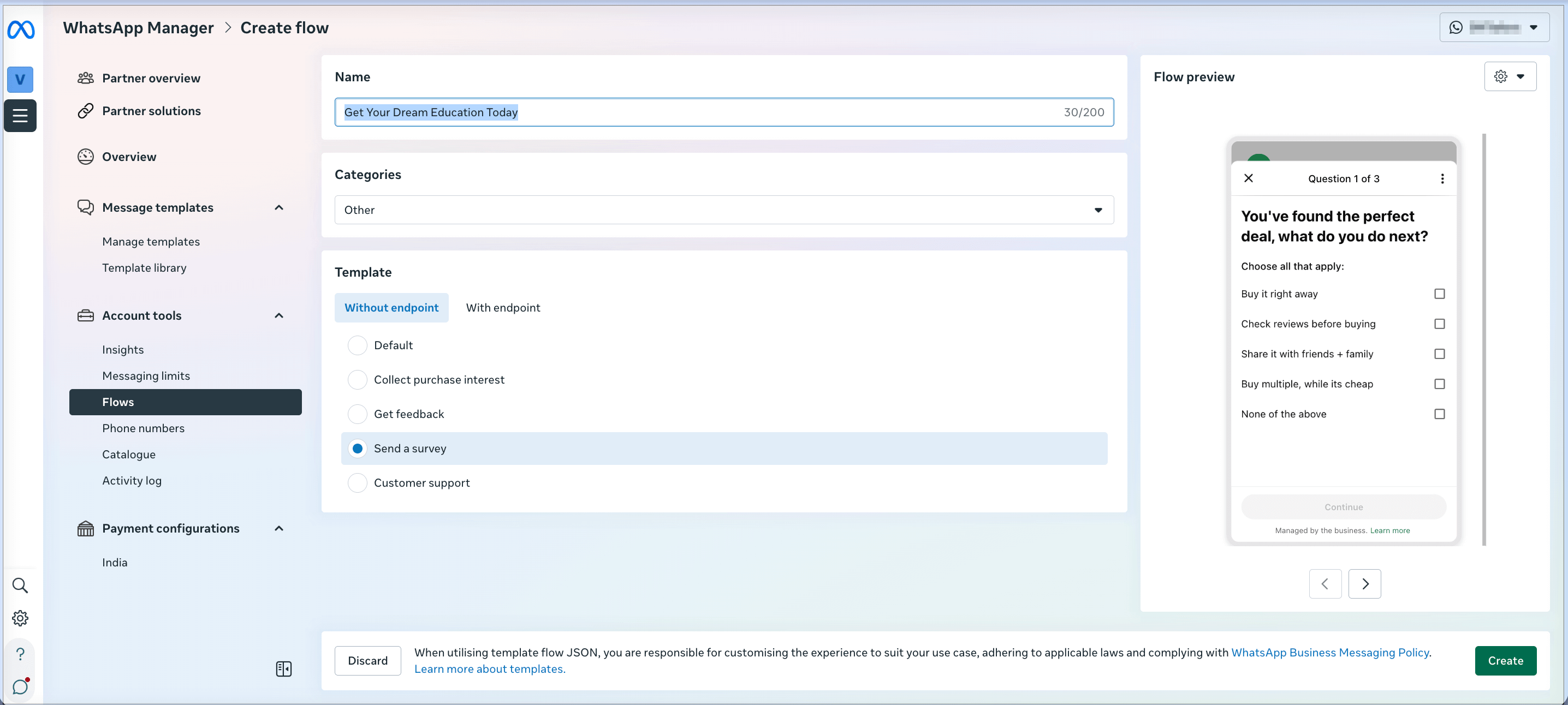Select the Default template radio button
This screenshot has width=1568, height=705.
pos(357,345)
